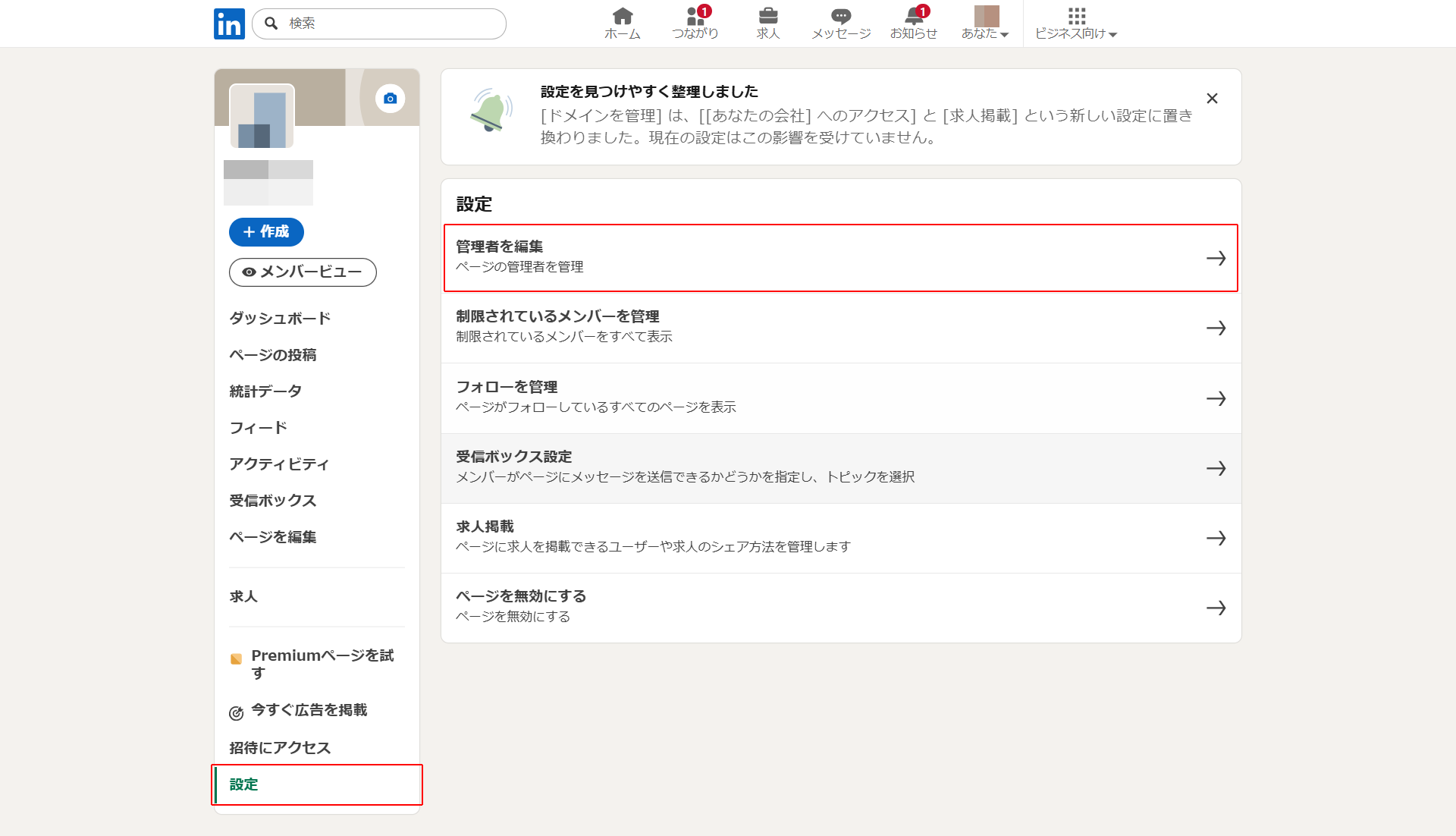Open the Messaging (メッセージ) icon
Viewport: 1456px width, 836px height.
[840, 16]
